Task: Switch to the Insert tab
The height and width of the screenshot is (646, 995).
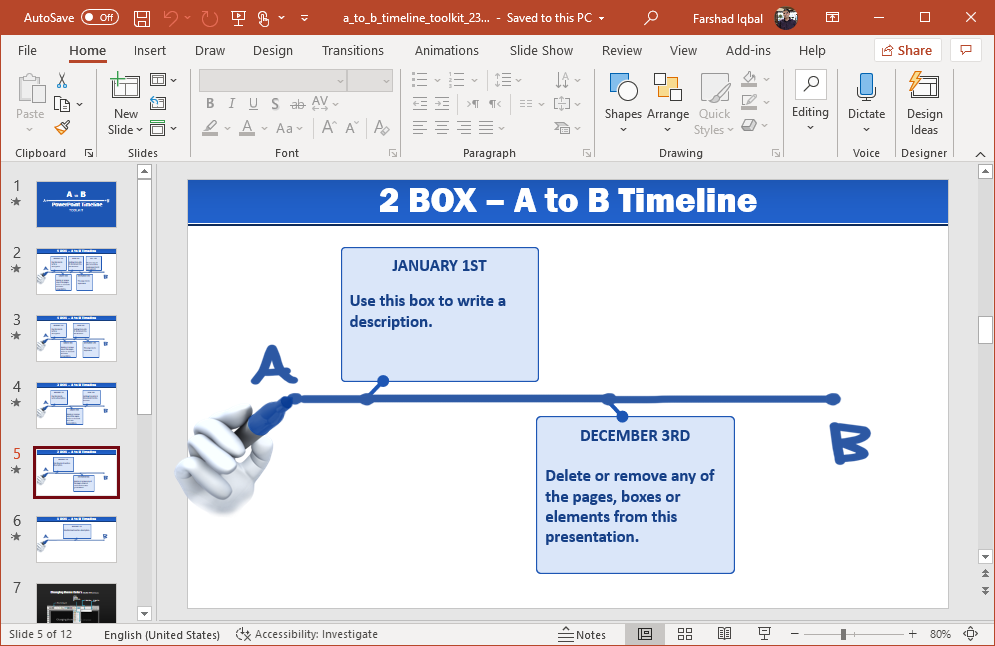Action: pyautogui.click(x=150, y=50)
